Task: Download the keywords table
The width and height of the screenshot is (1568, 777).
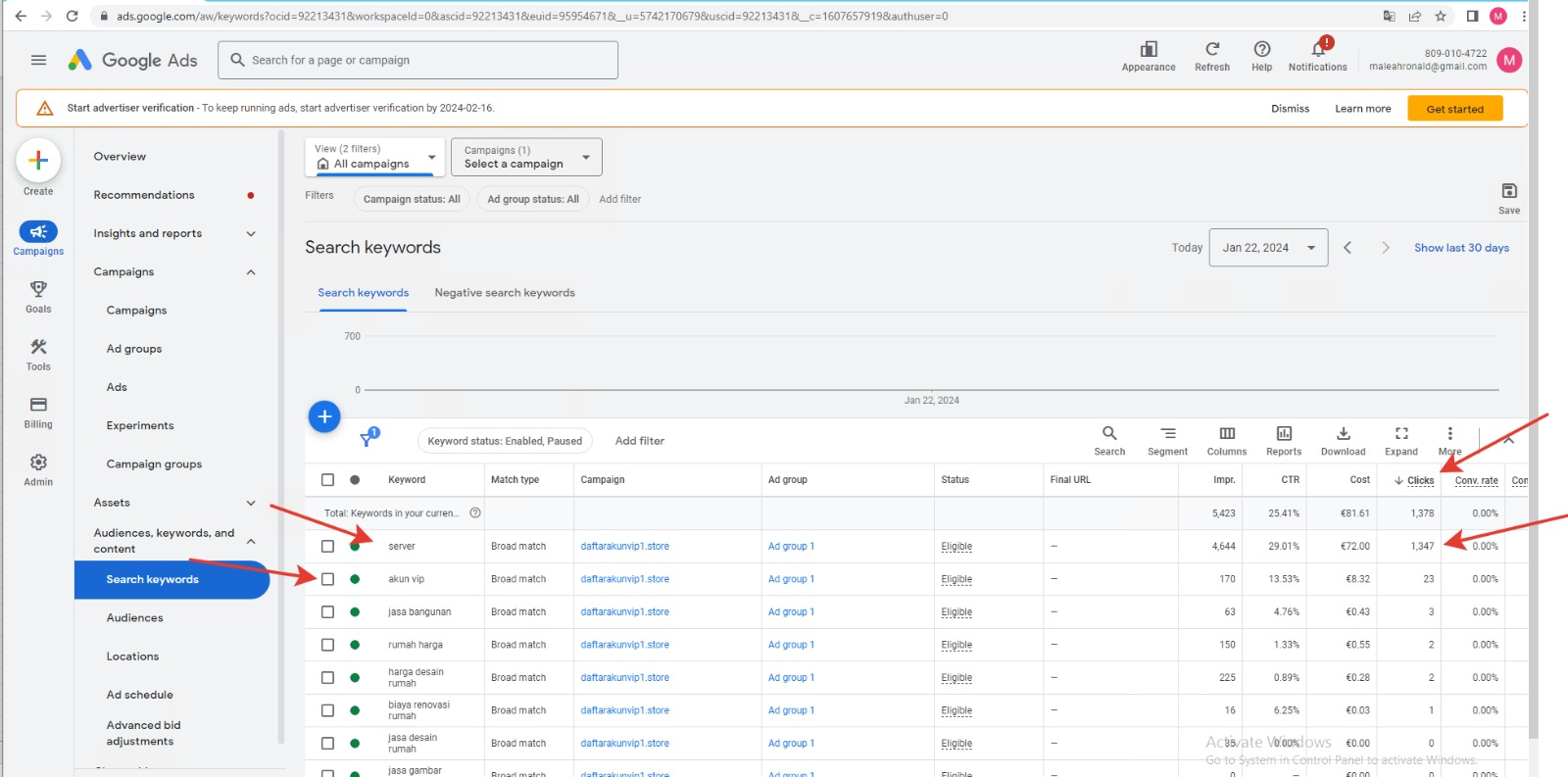Action: pos(1344,433)
